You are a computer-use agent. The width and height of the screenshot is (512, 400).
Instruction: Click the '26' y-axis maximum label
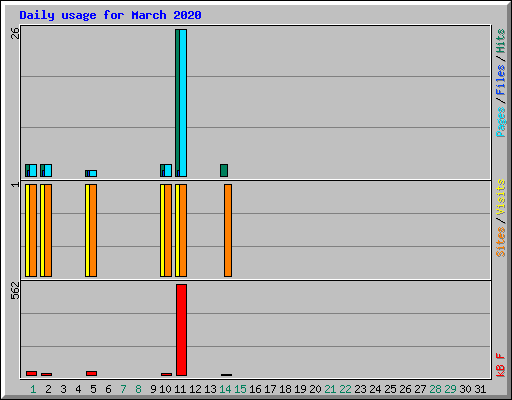pyautogui.click(x=15, y=33)
